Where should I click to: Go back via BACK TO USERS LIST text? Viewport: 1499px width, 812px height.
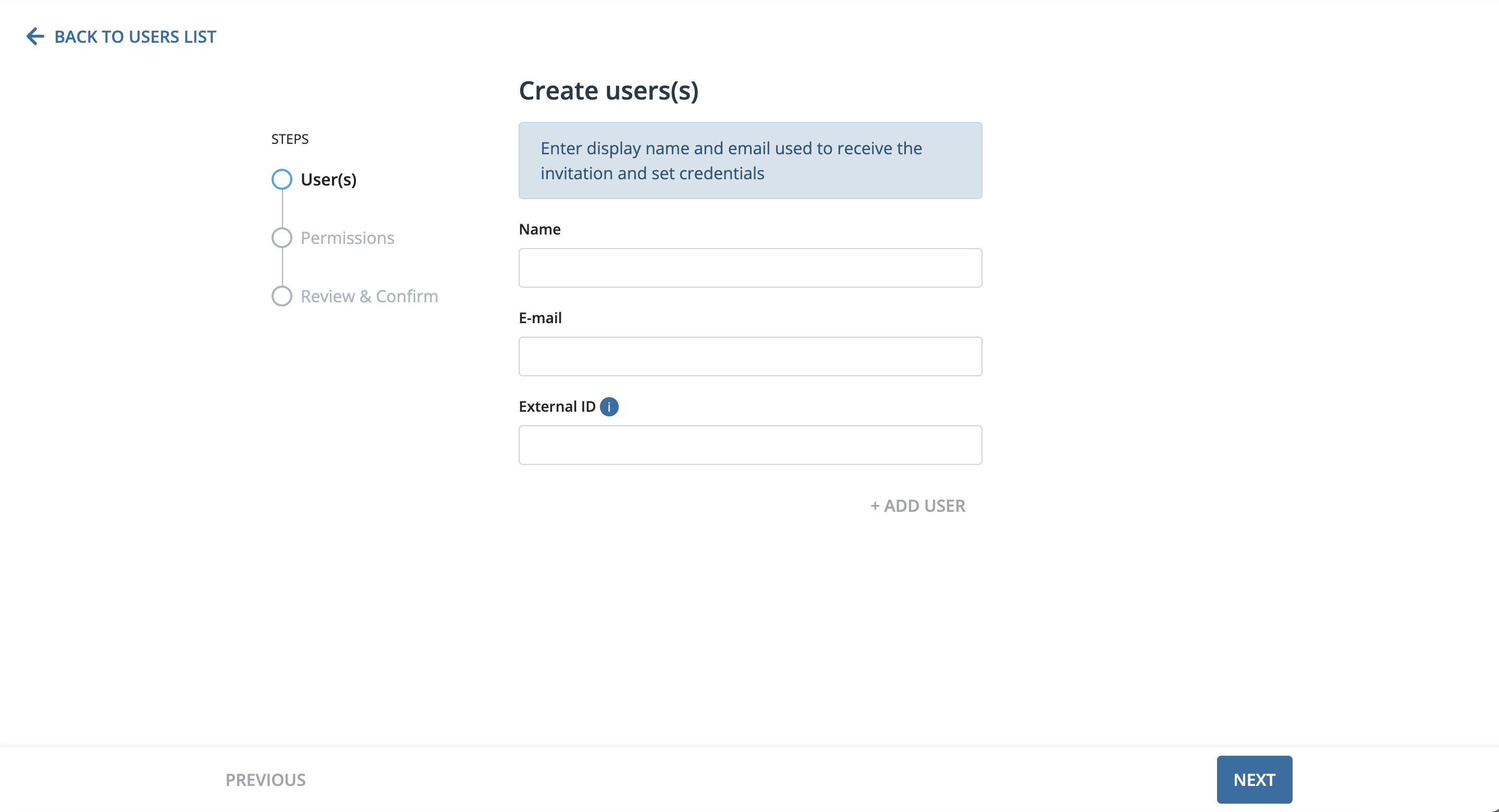(135, 36)
